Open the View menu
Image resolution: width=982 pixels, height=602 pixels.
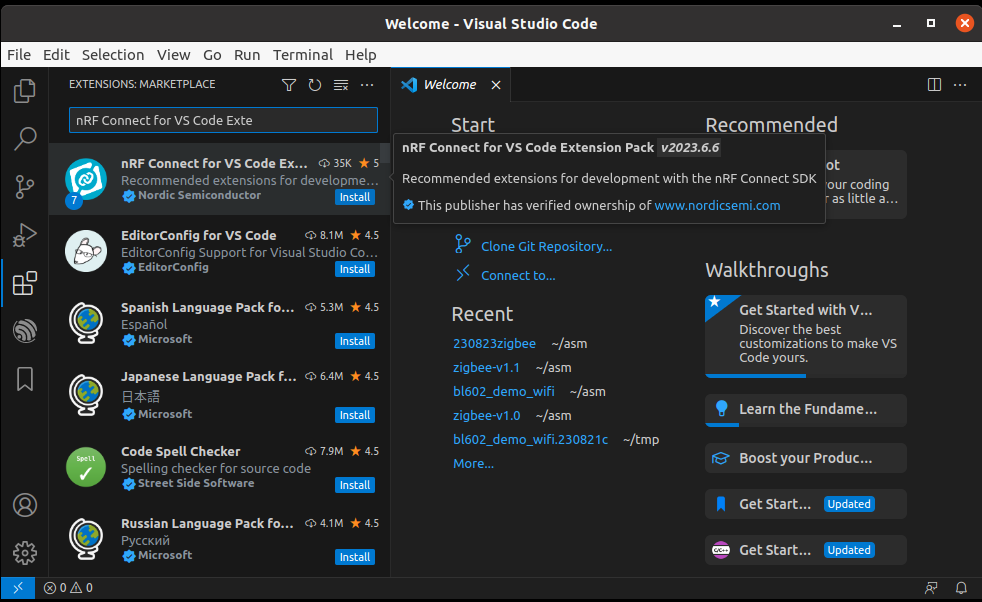pos(173,54)
